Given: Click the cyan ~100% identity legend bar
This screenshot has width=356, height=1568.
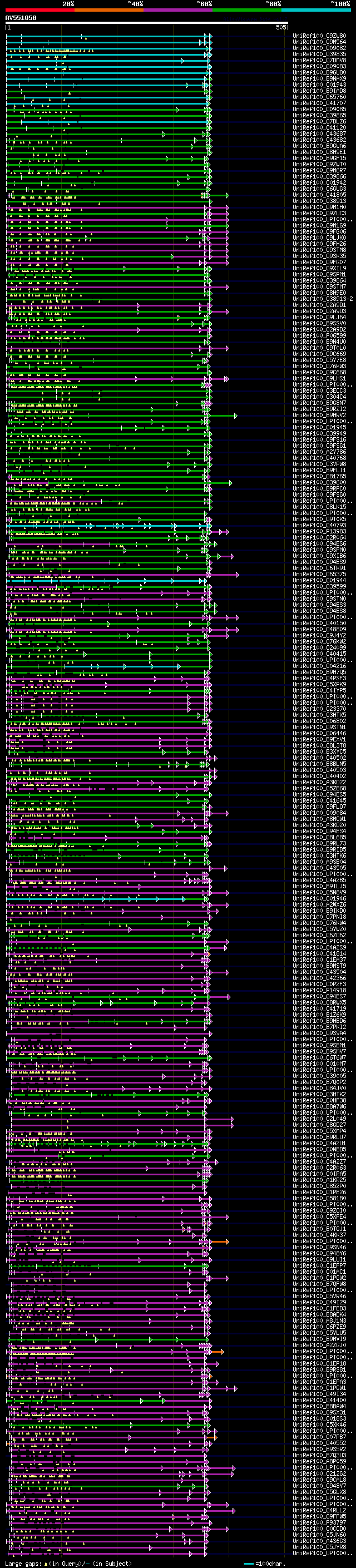Looking at the screenshot, I should pyautogui.click(x=317, y=11).
